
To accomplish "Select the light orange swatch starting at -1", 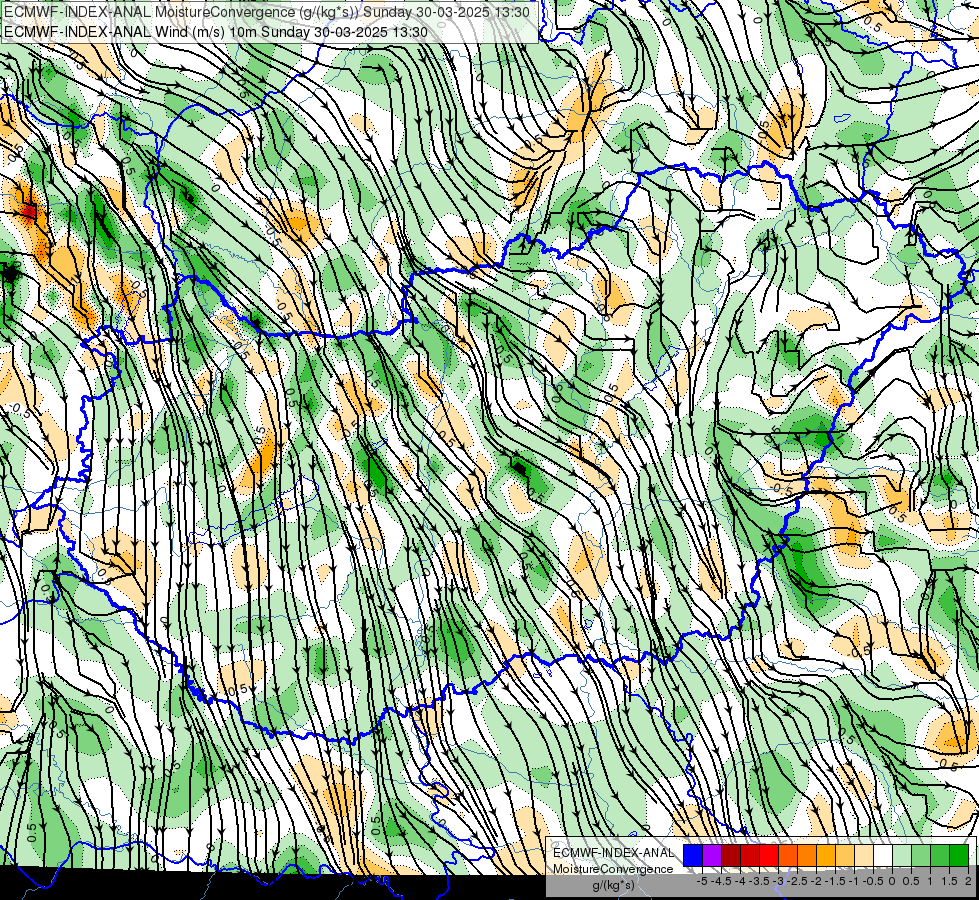I will click(845, 856).
